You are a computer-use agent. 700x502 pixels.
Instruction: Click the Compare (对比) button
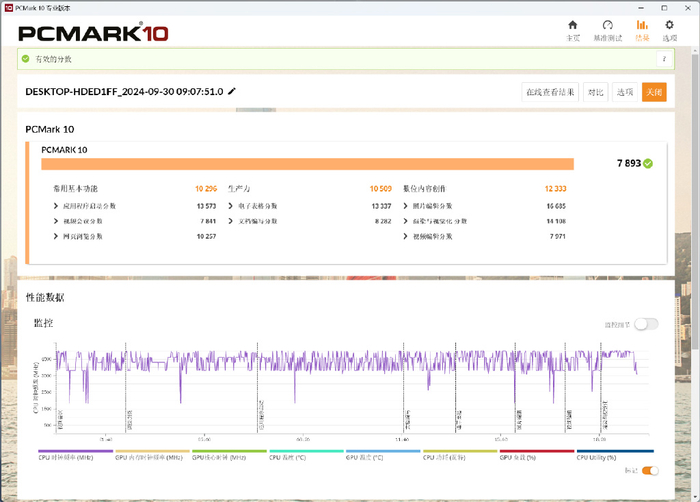point(595,92)
